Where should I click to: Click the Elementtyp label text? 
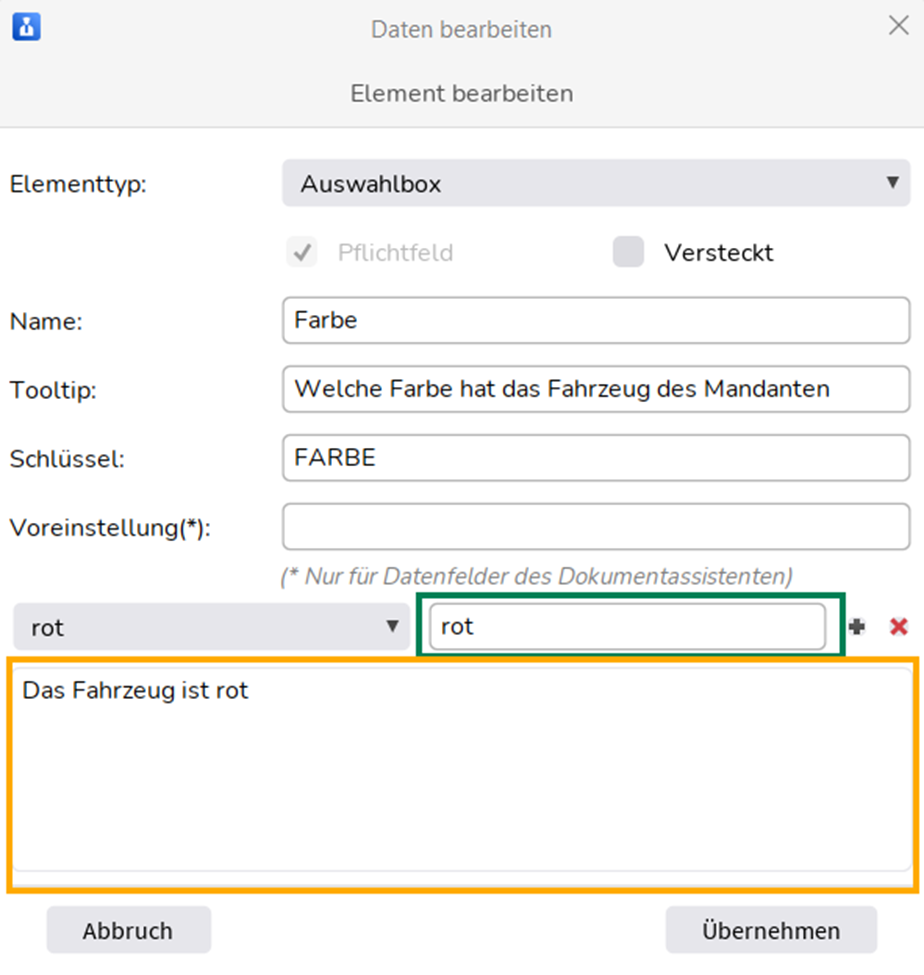78,185
